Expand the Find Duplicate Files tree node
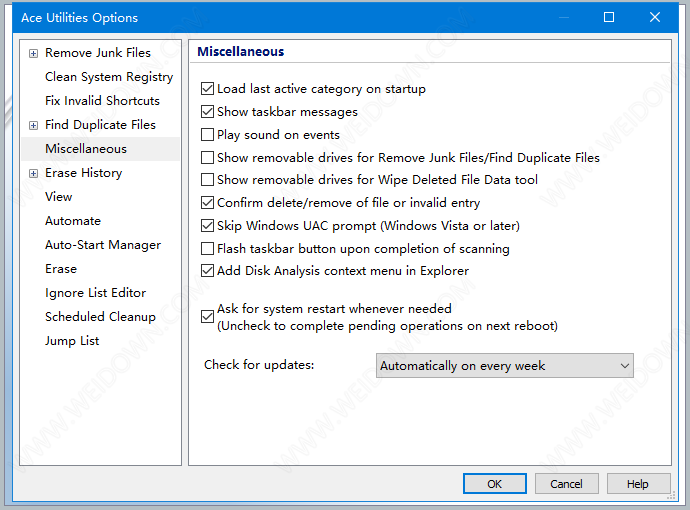 (x=33, y=126)
